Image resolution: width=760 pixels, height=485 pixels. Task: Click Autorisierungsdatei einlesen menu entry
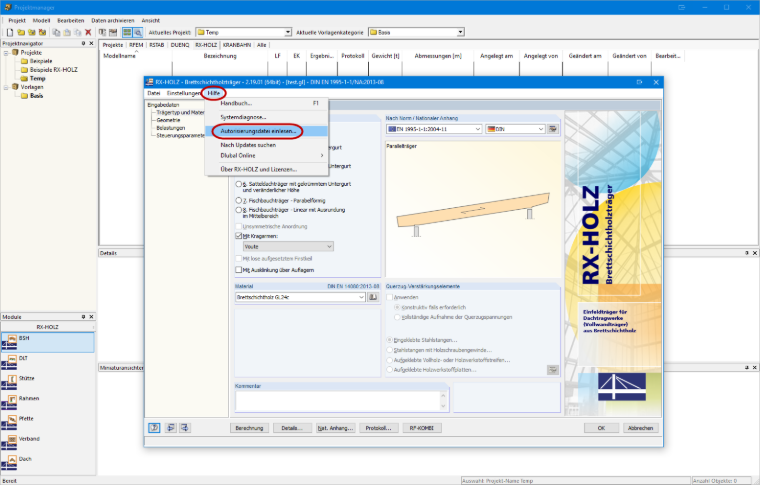point(267,131)
